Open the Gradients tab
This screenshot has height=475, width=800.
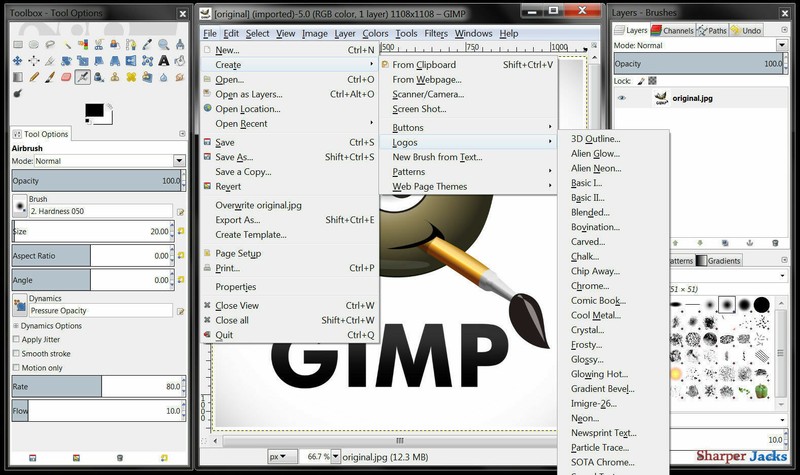click(x=718, y=261)
